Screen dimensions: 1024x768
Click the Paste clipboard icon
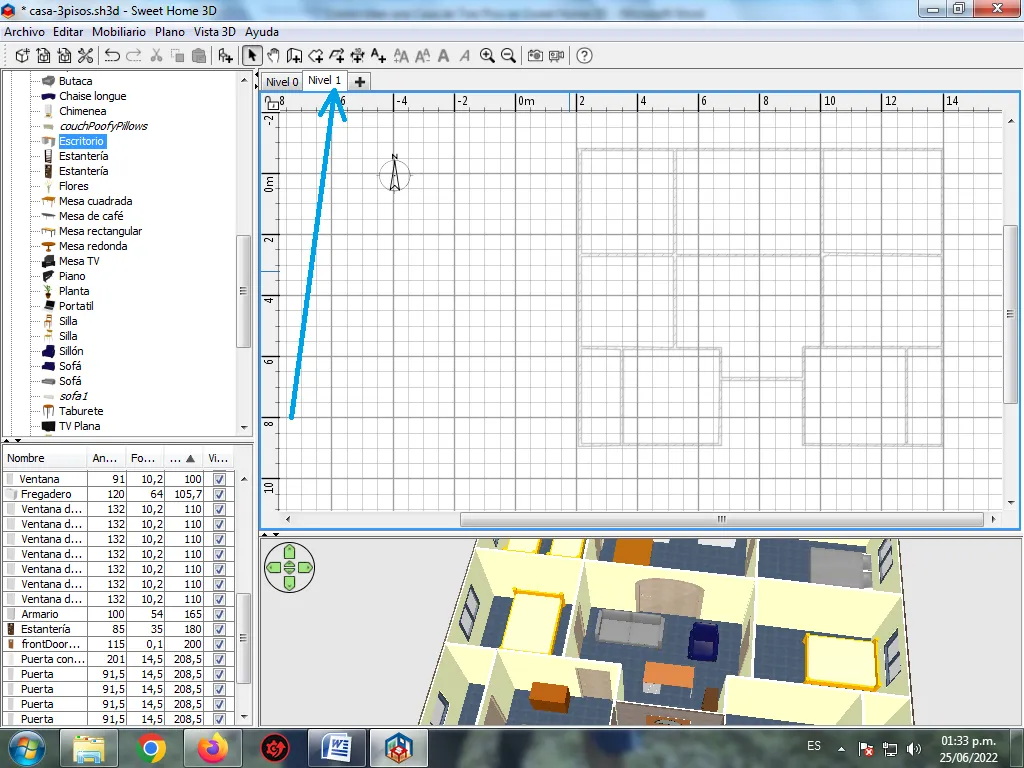[x=199, y=56]
